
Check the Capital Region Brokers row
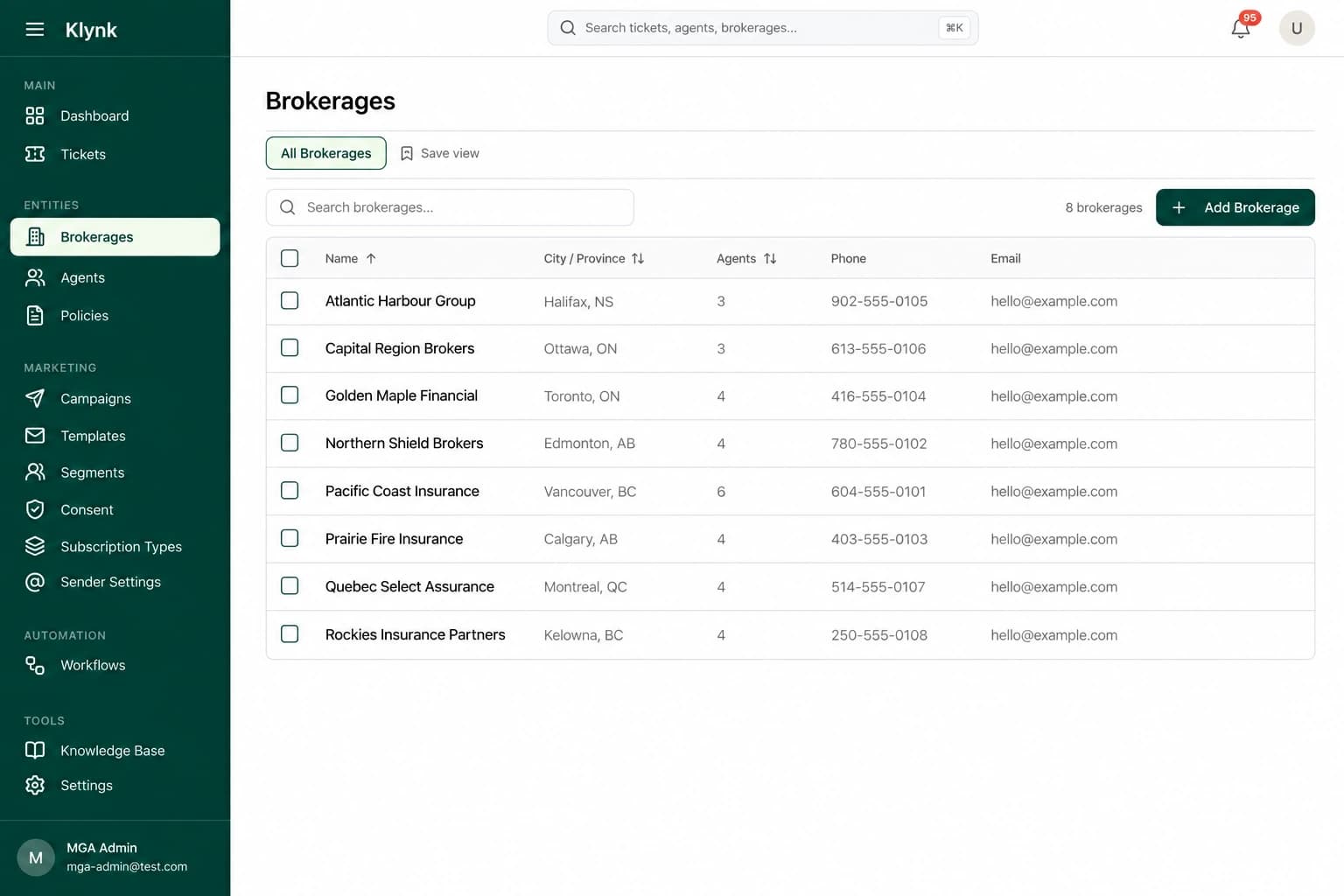290,348
